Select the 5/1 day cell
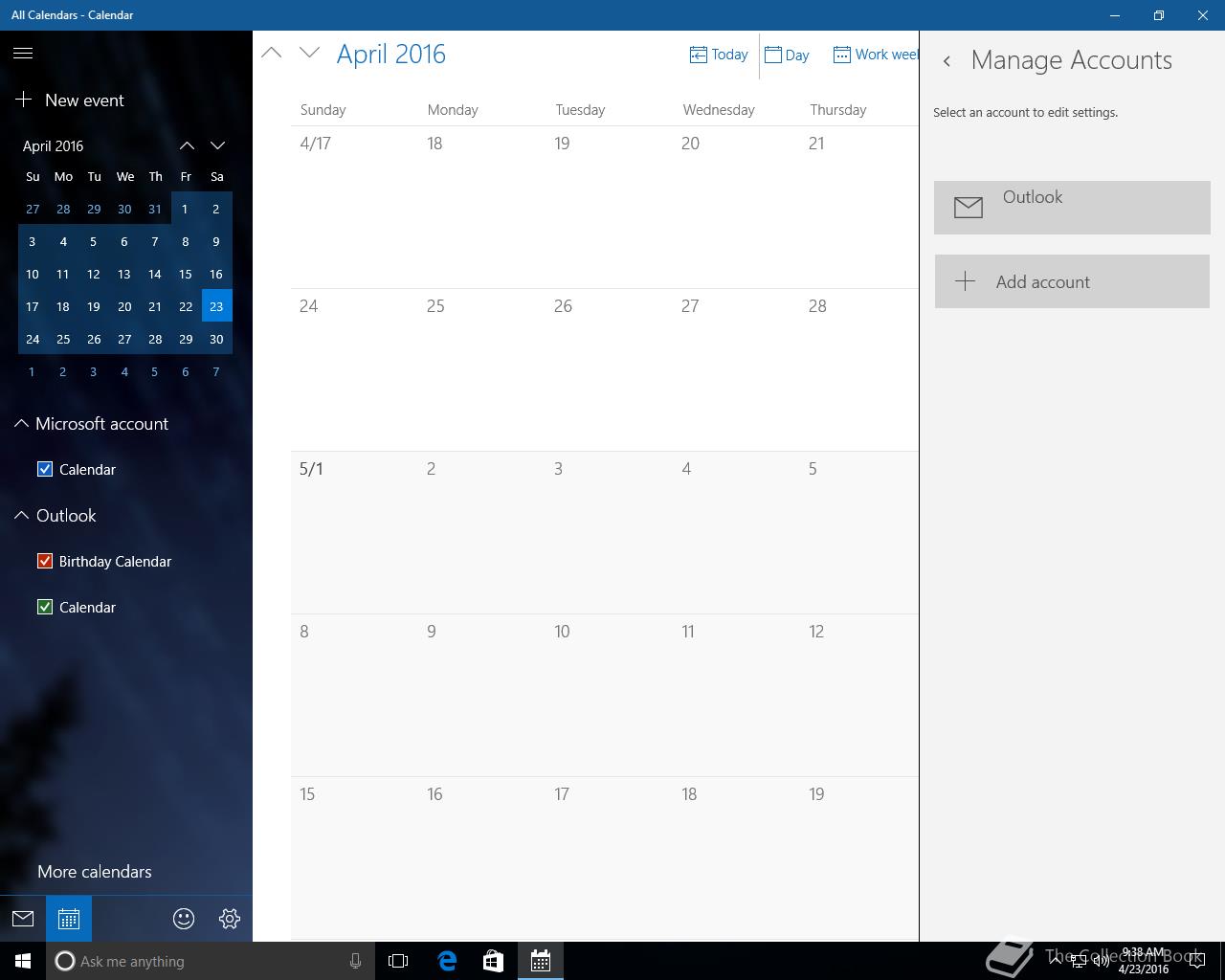This screenshot has width=1225, height=980. click(354, 532)
